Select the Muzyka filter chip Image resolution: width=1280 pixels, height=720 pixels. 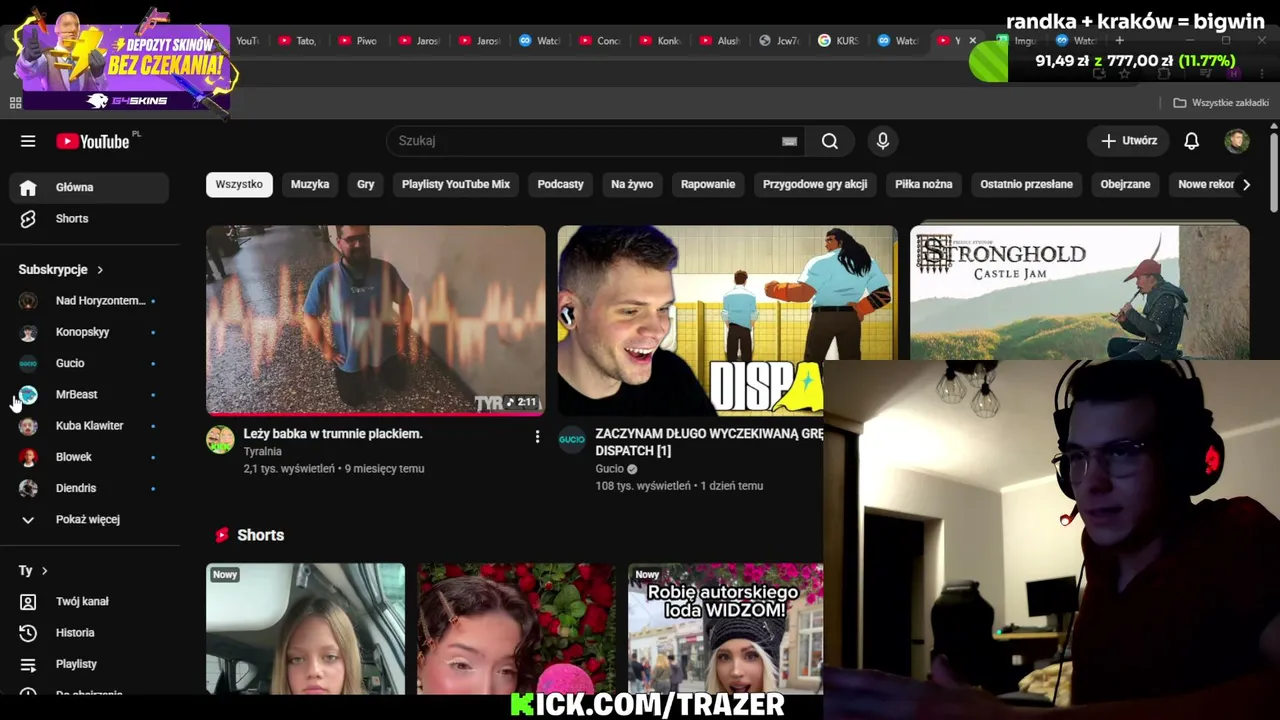tap(310, 184)
